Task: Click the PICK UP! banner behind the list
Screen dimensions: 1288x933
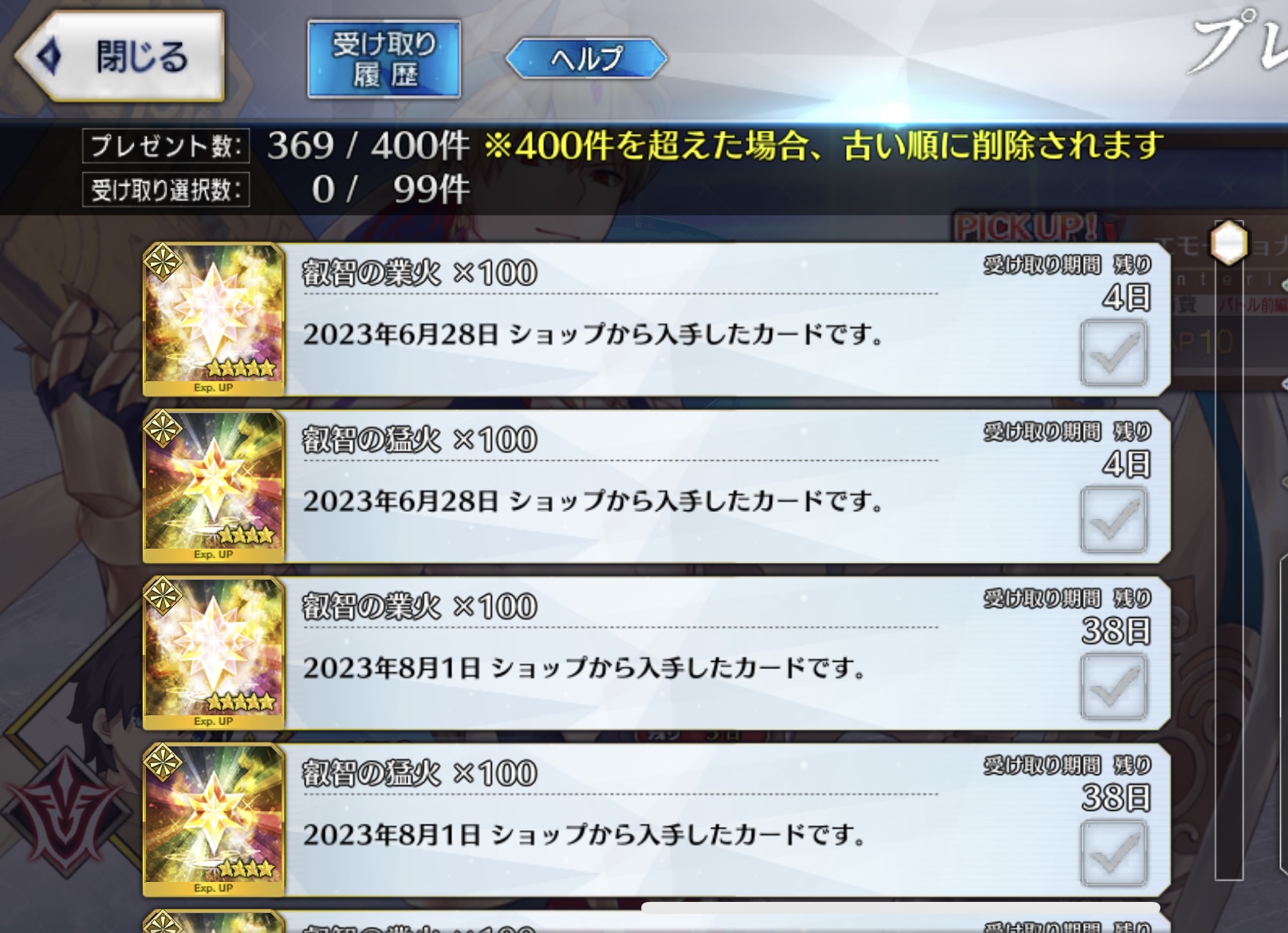Action: pyautogui.click(x=1026, y=227)
